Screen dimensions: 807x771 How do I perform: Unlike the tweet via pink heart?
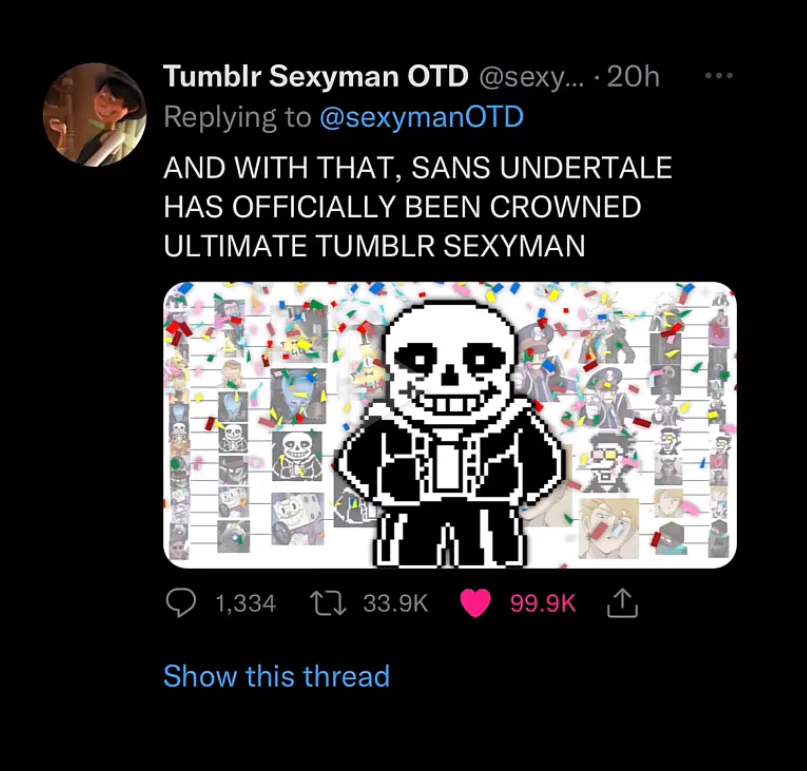click(x=475, y=603)
